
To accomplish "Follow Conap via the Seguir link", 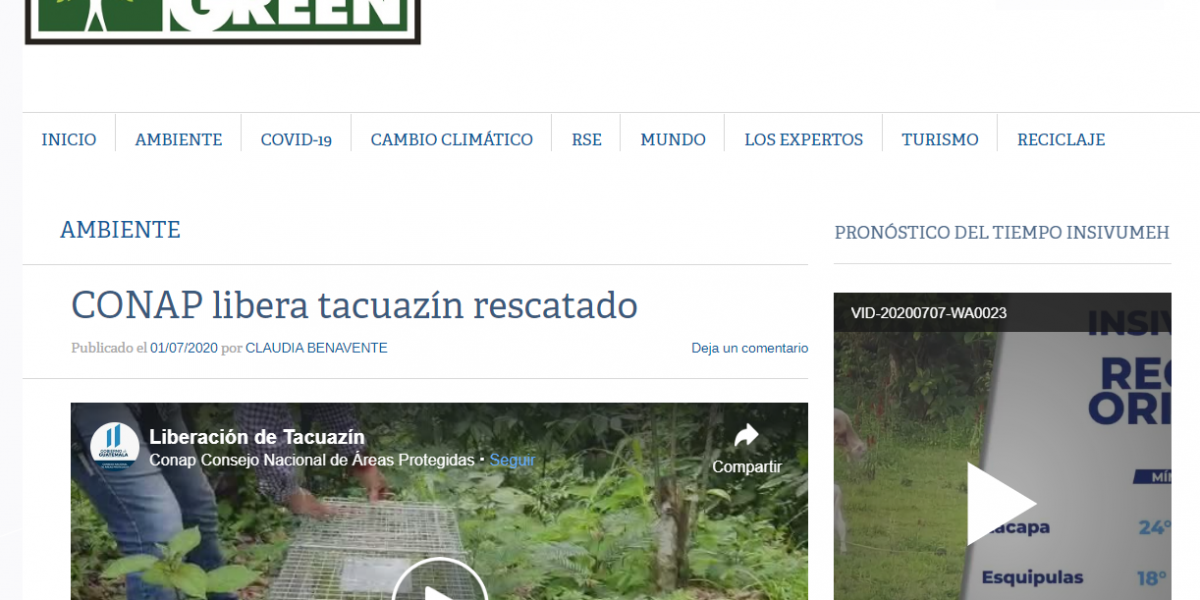I will point(512,460).
